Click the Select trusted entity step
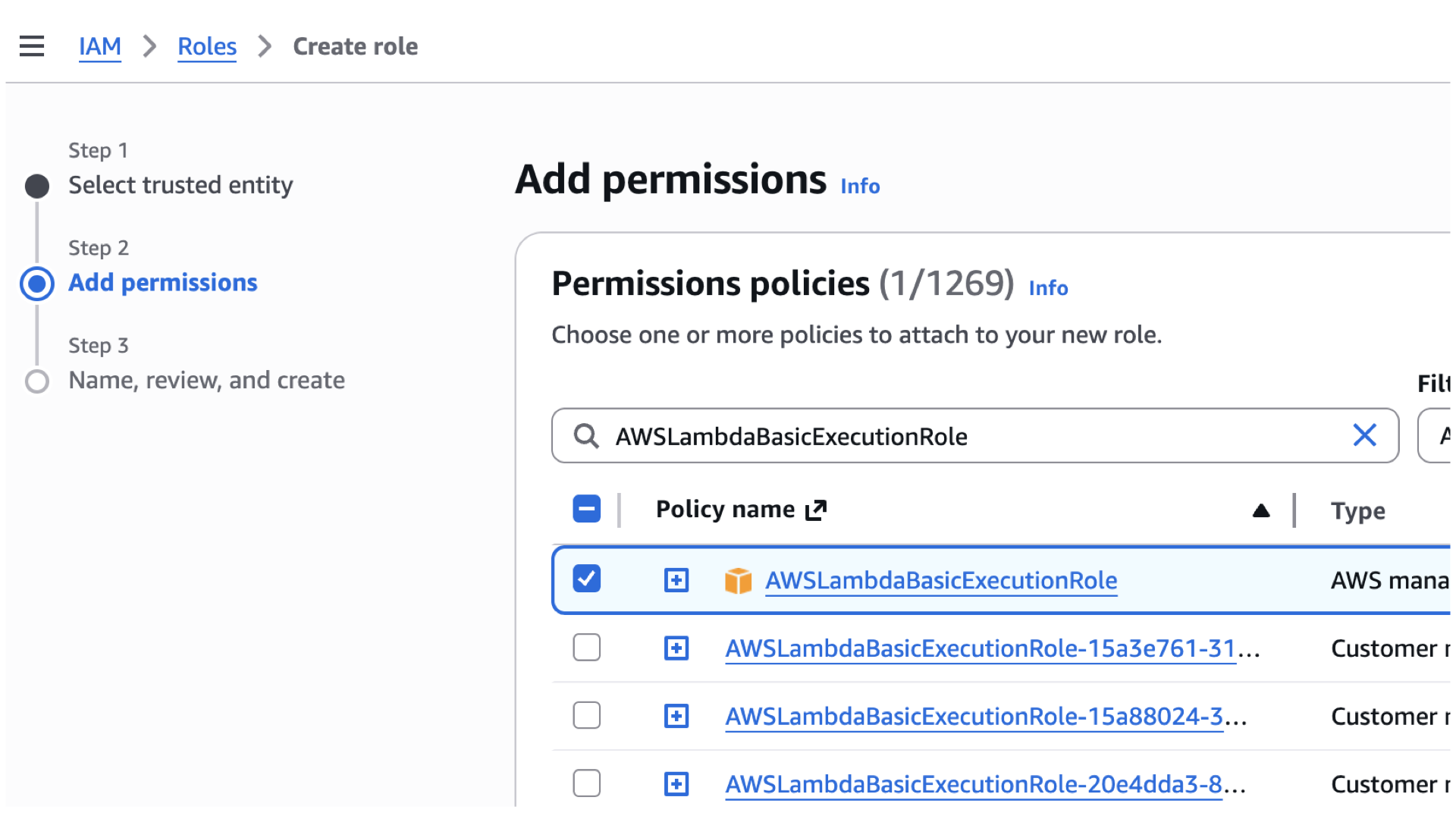 (180, 185)
